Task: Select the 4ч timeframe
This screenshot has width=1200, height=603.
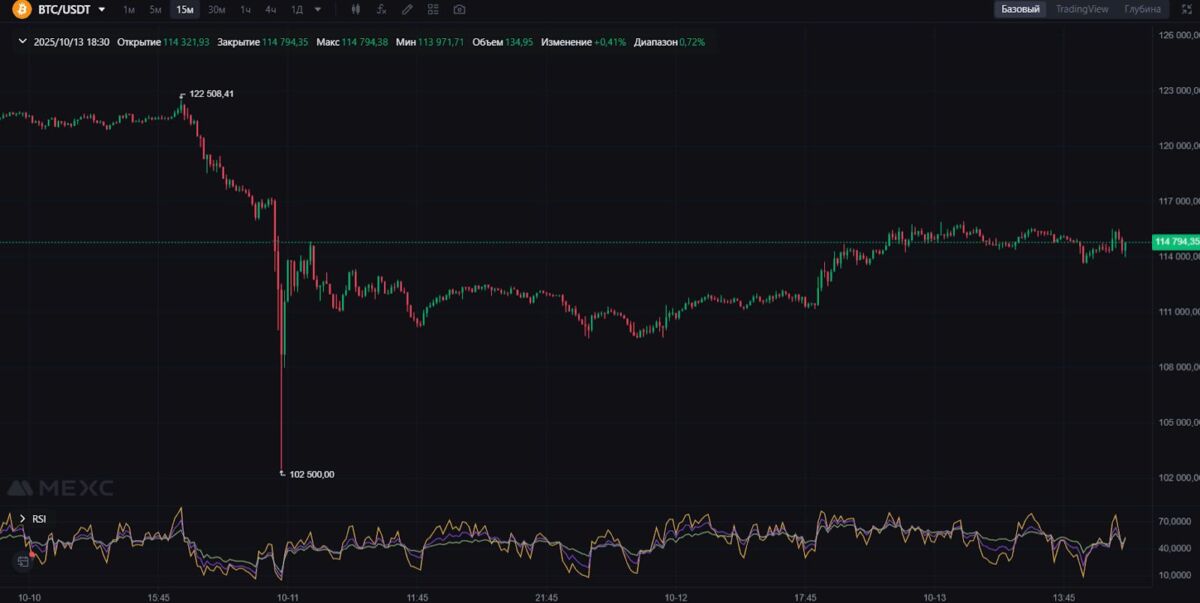Action: [x=271, y=9]
